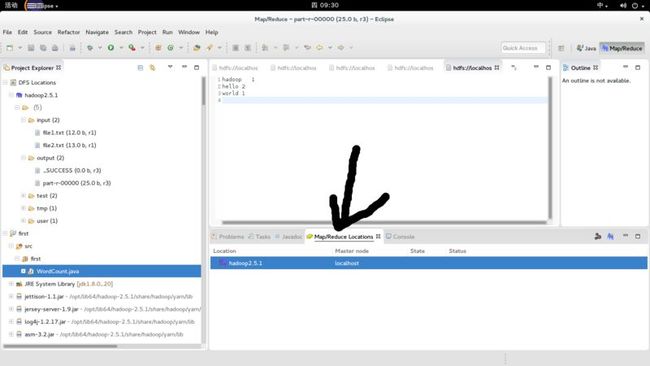The image size is (650, 366).
Task: Click the Run External Tools icon
Action: [132, 48]
